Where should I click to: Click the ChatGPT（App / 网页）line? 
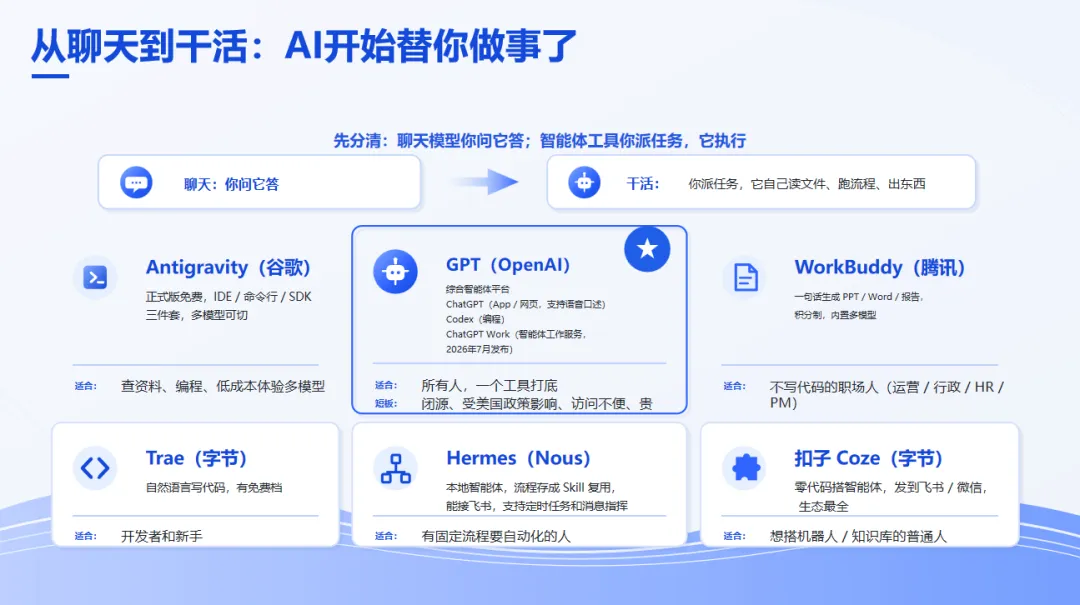pos(526,304)
